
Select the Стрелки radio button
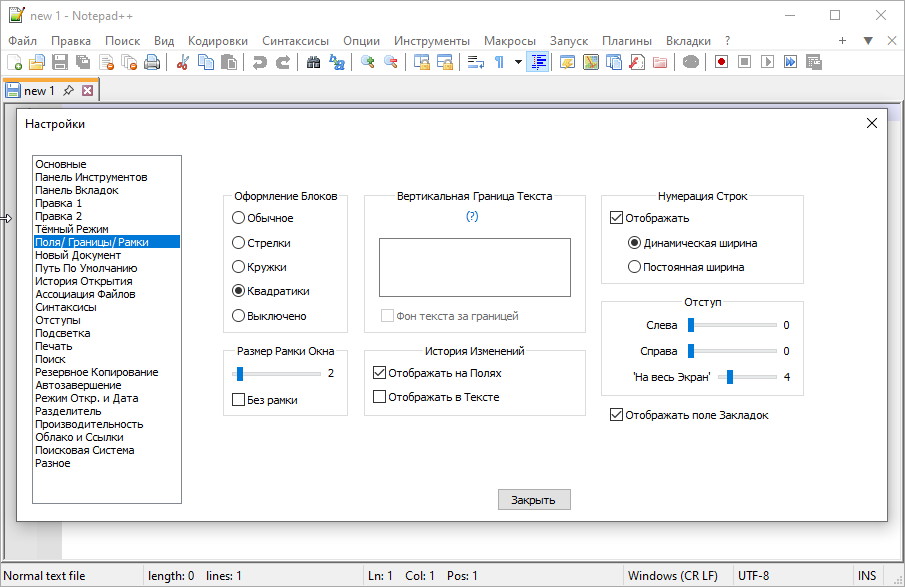click(x=238, y=243)
